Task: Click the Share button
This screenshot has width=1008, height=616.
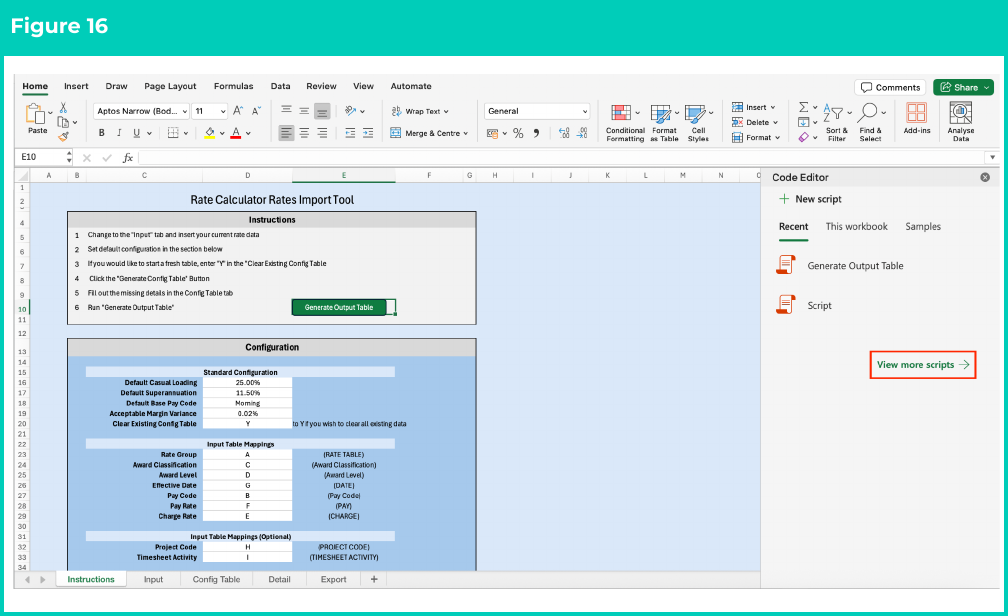Action: 963,87
